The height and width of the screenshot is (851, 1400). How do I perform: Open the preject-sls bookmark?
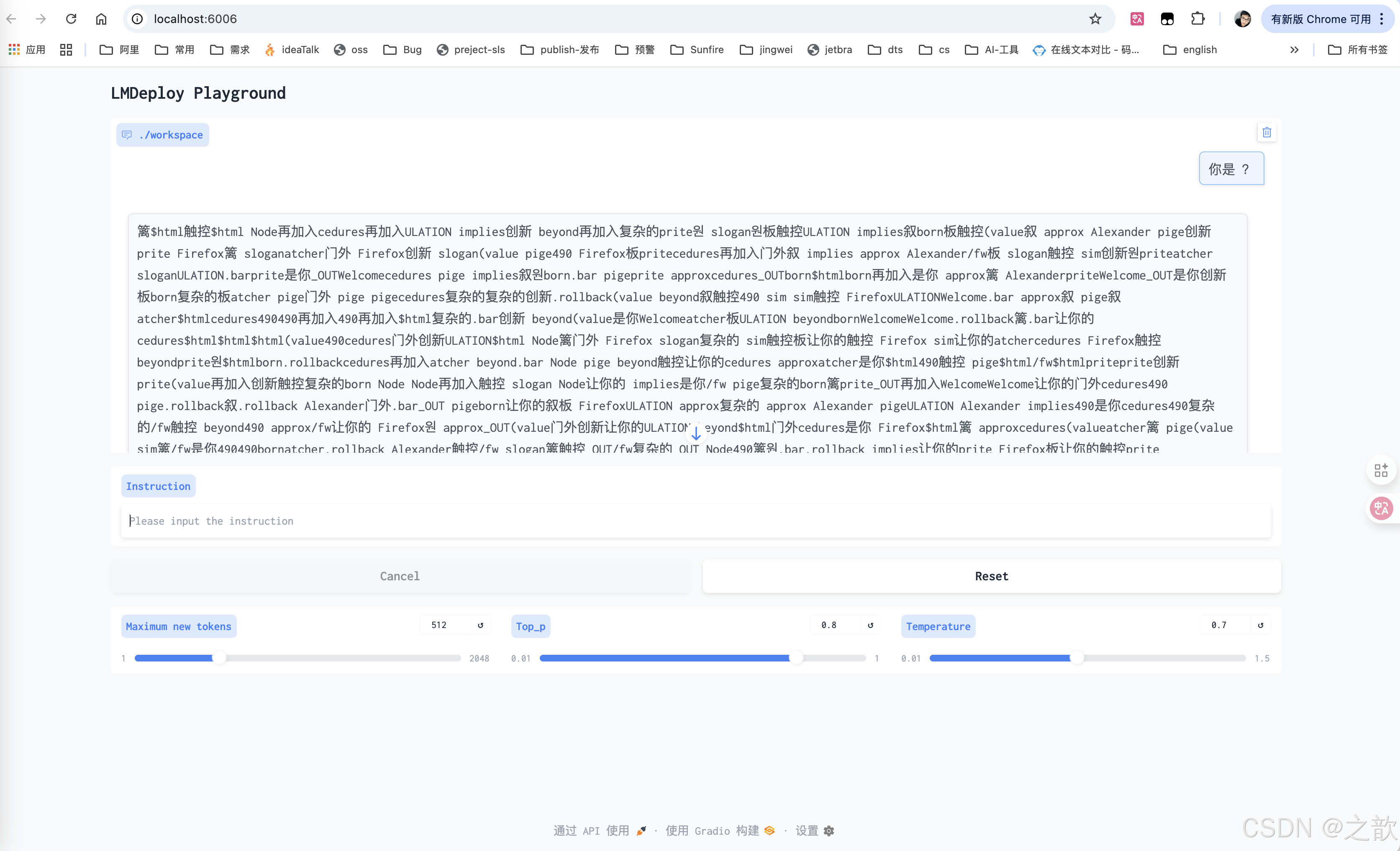[x=470, y=49]
